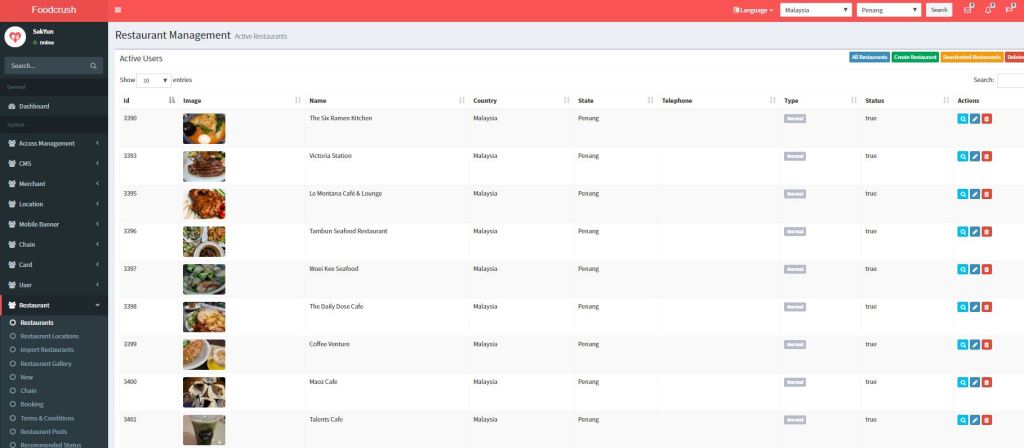Image resolution: width=1024 pixels, height=448 pixels.
Task: Open the flag tasks icon in header
Action: coord(1011,10)
